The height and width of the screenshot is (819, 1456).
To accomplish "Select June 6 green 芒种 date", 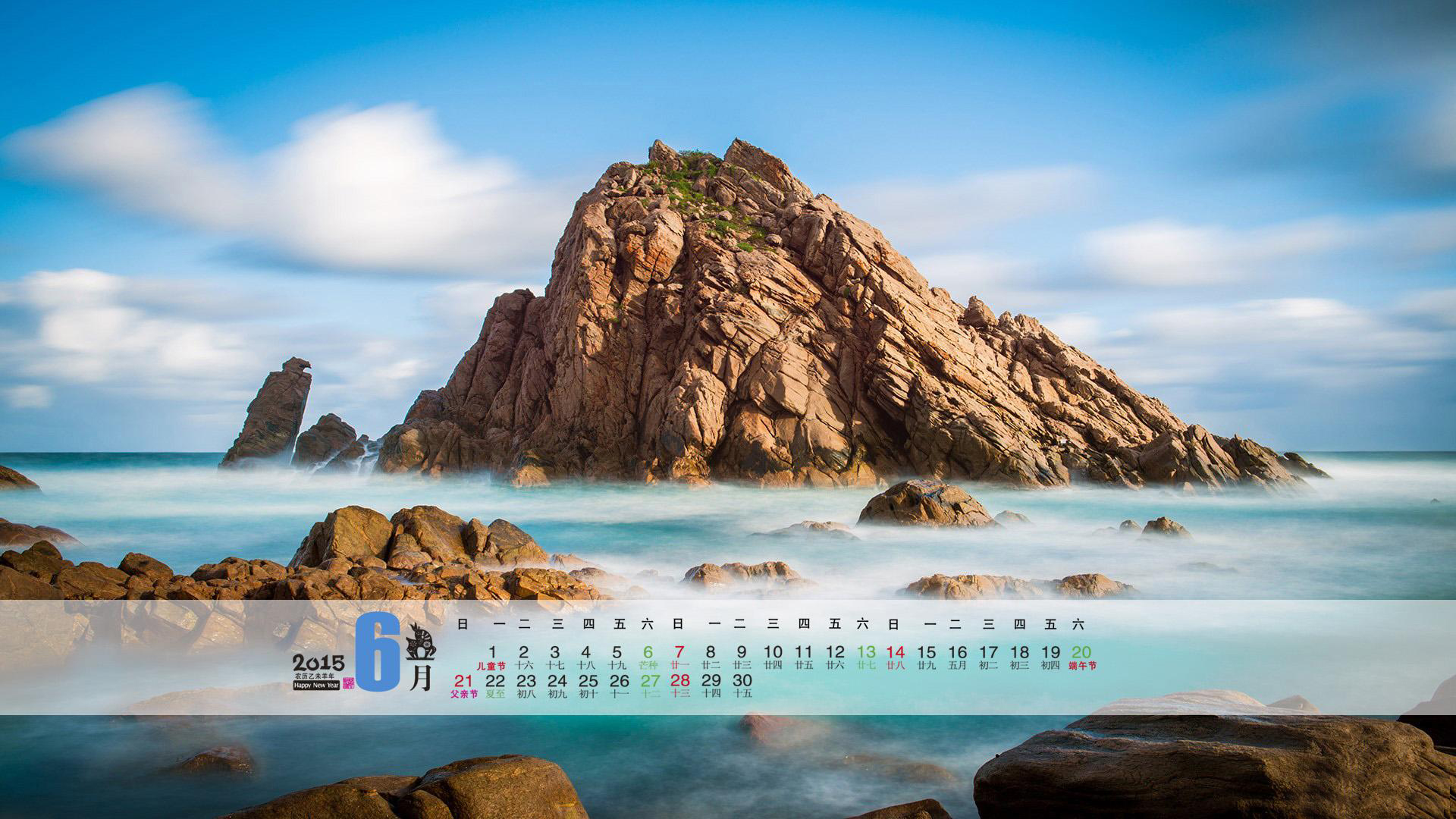I will (x=648, y=652).
